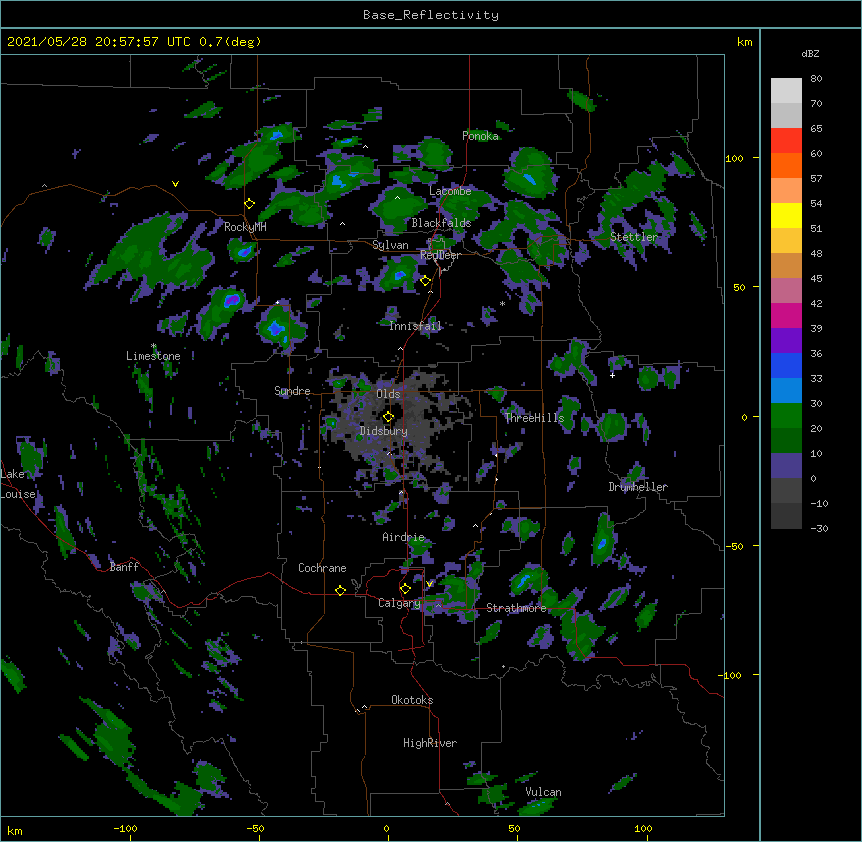Click the Ponoka city label

pos(480,136)
